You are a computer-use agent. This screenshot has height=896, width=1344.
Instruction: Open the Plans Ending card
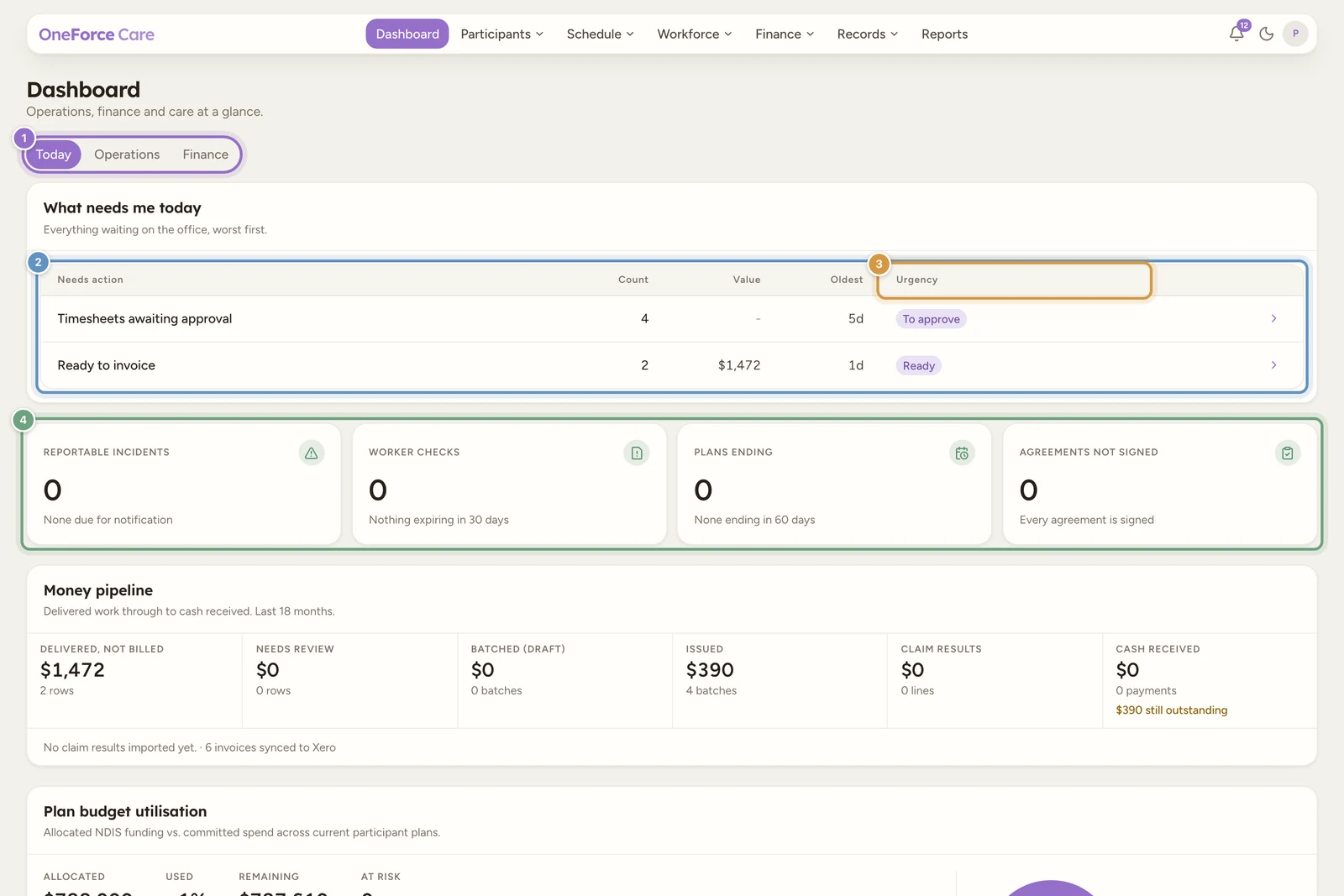tap(834, 484)
